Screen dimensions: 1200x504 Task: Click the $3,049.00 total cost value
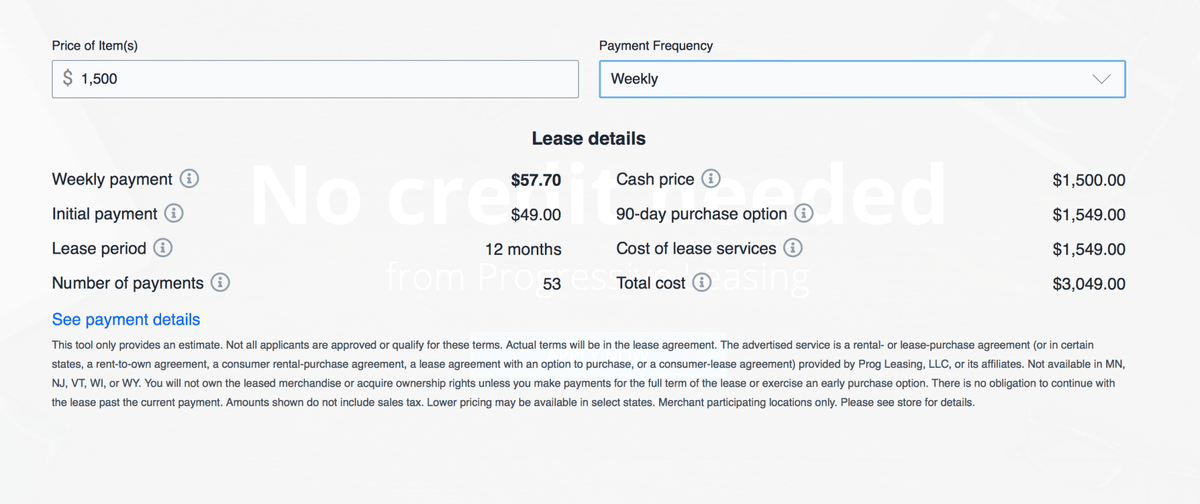pos(1089,284)
